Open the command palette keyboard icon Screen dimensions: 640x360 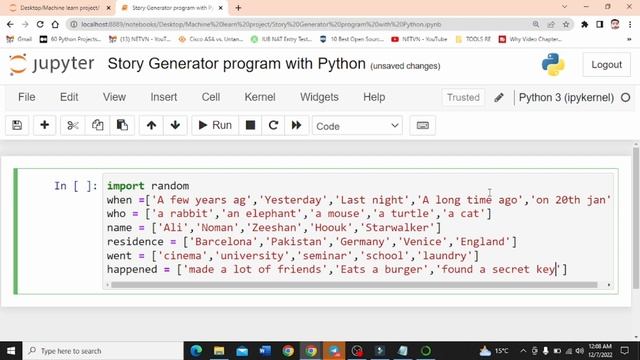click(x=422, y=125)
